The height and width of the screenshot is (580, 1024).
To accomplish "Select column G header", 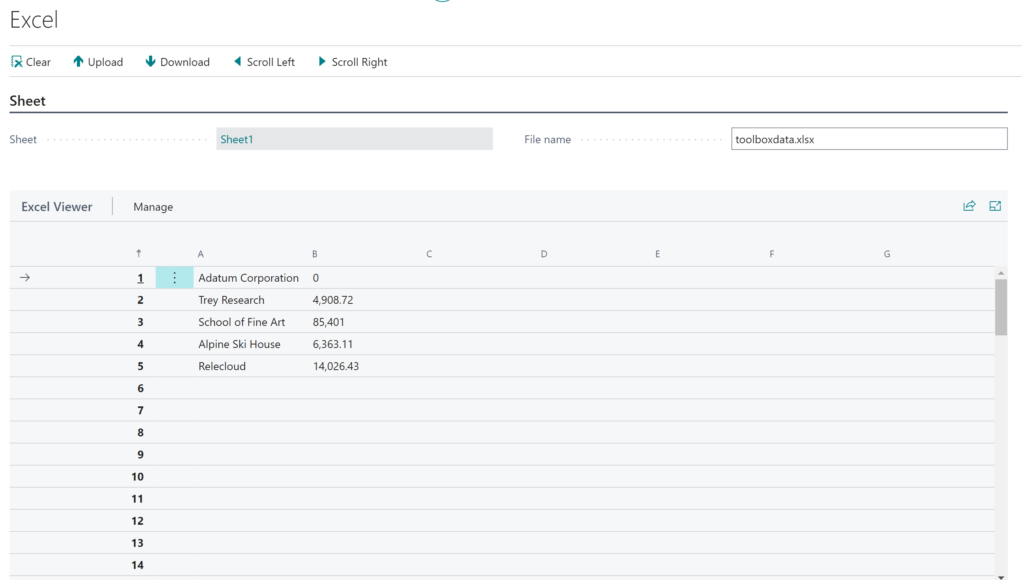I will tap(887, 254).
